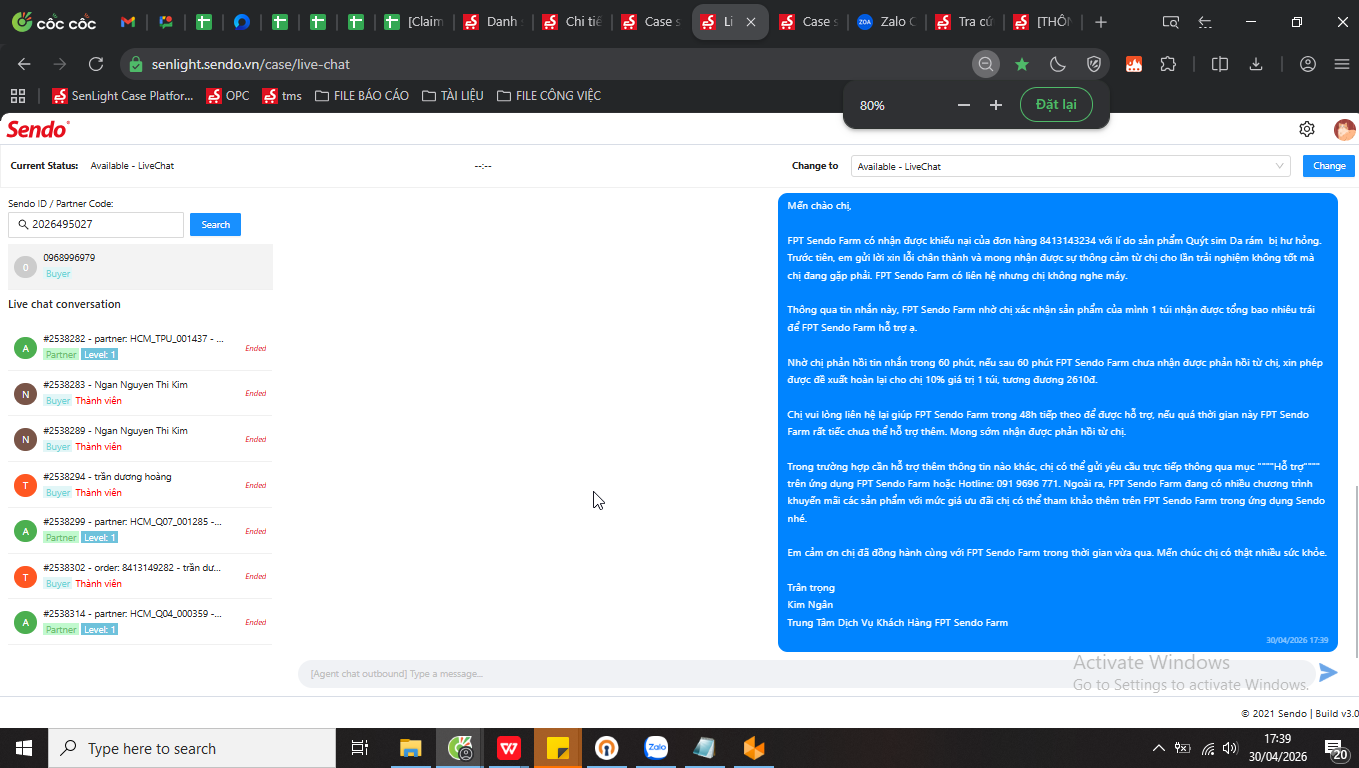Screen dimensions: 1359x768
Task: Send the message with the paper plane icon
Action: point(1328,673)
